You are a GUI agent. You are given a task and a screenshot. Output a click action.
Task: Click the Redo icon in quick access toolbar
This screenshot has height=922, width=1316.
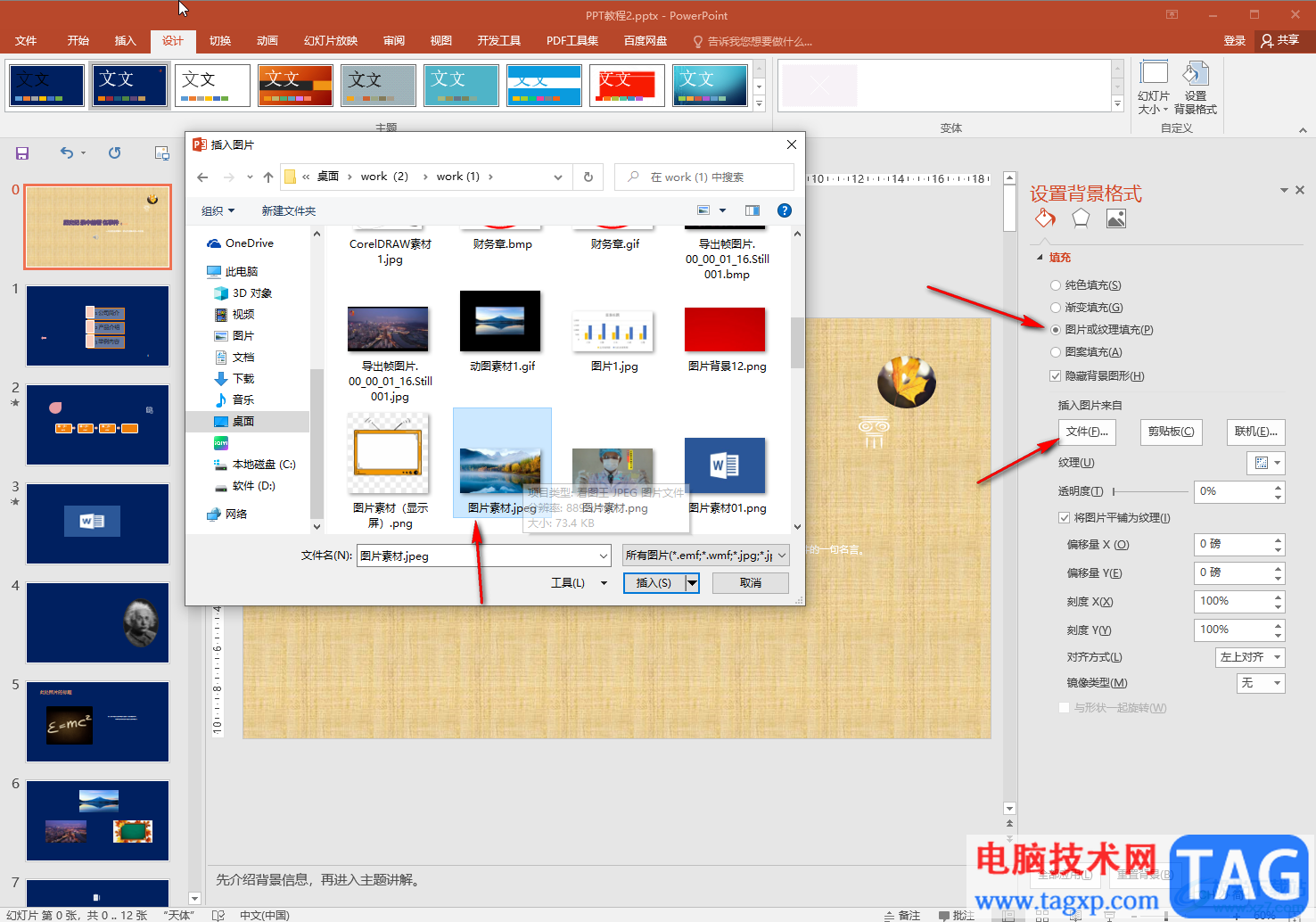coord(115,153)
